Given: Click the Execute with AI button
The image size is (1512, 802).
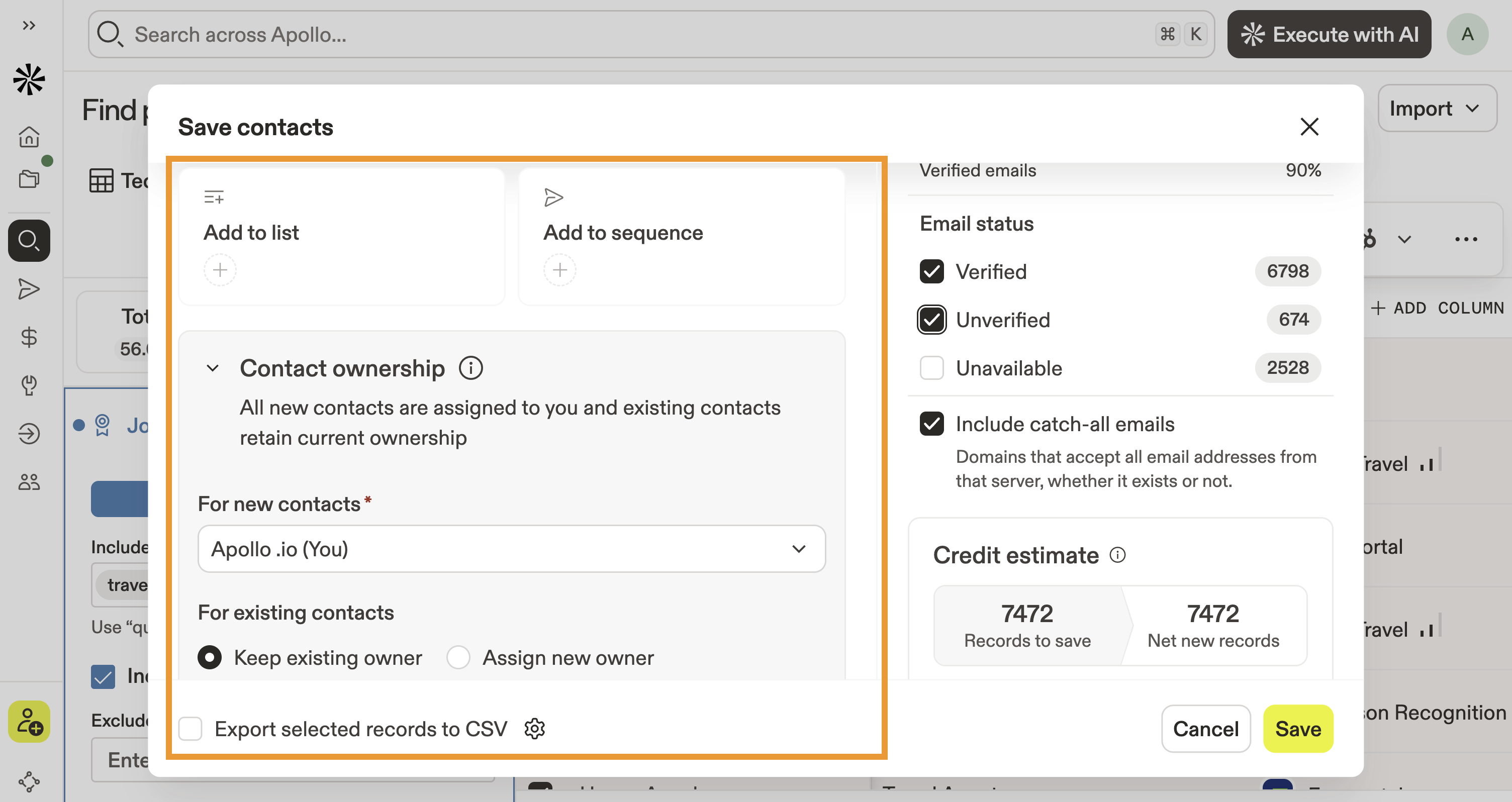Looking at the screenshot, I should pyautogui.click(x=1329, y=35).
